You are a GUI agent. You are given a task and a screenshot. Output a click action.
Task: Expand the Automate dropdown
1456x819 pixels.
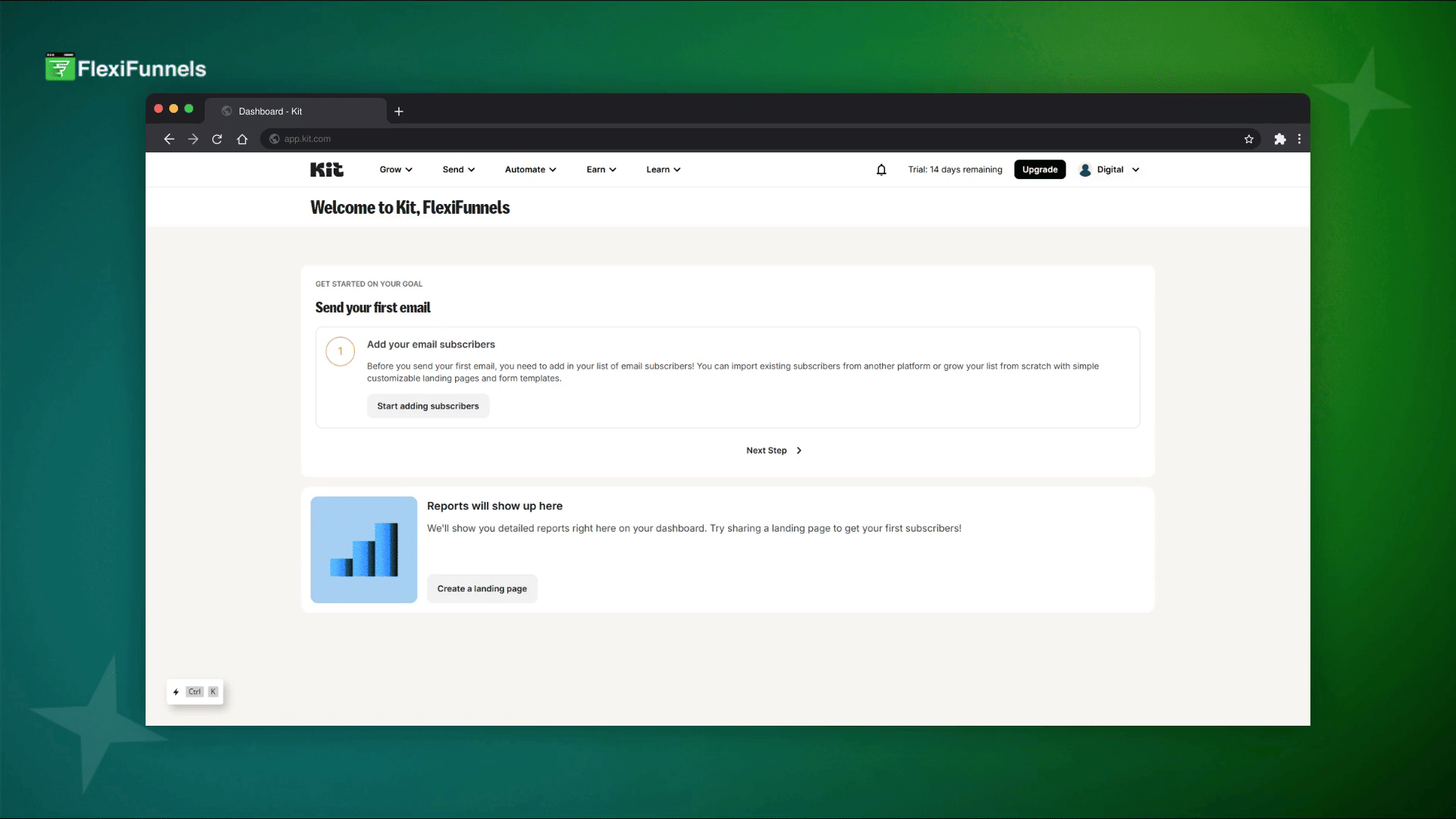click(x=531, y=170)
